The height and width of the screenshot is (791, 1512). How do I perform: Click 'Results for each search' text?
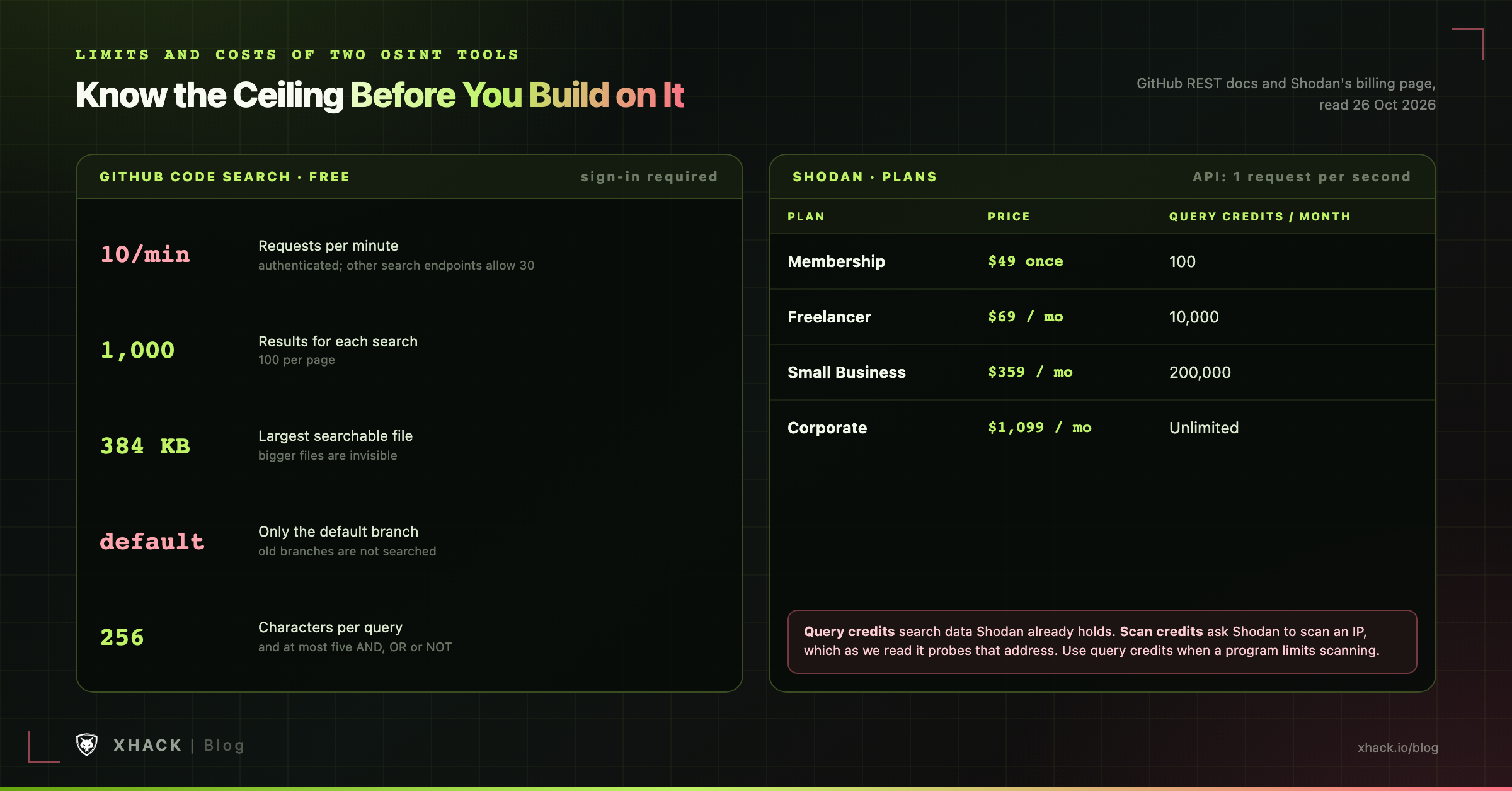point(338,341)
